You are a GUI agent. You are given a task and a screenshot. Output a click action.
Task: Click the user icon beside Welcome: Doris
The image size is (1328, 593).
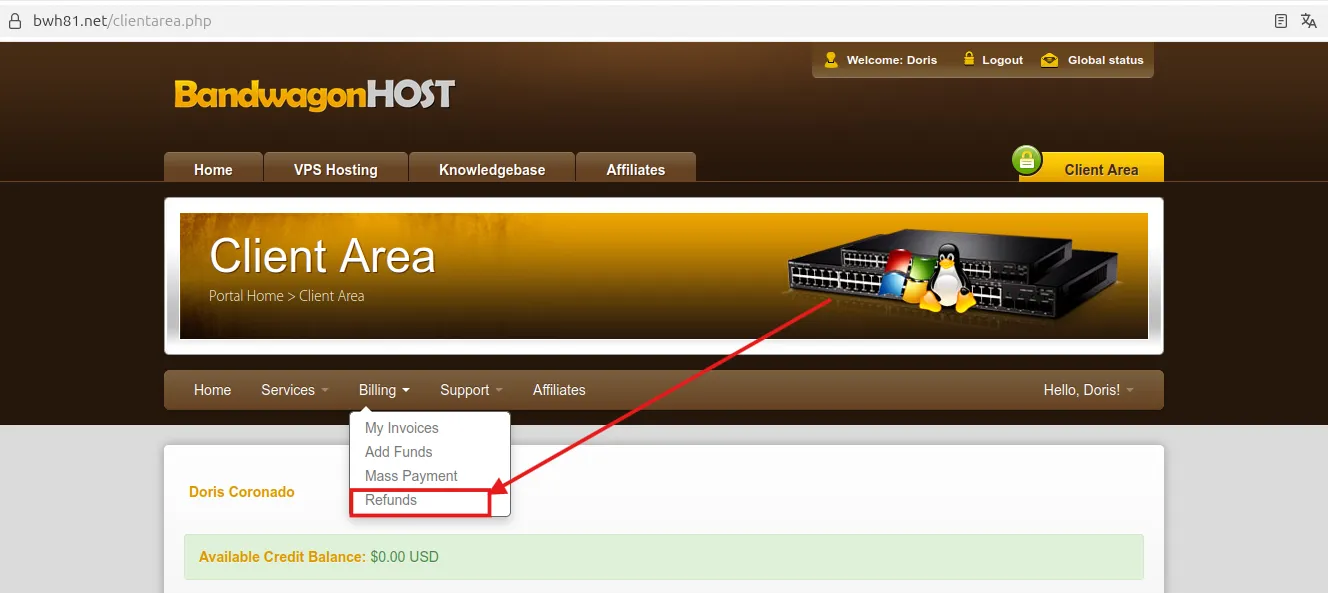830,60
